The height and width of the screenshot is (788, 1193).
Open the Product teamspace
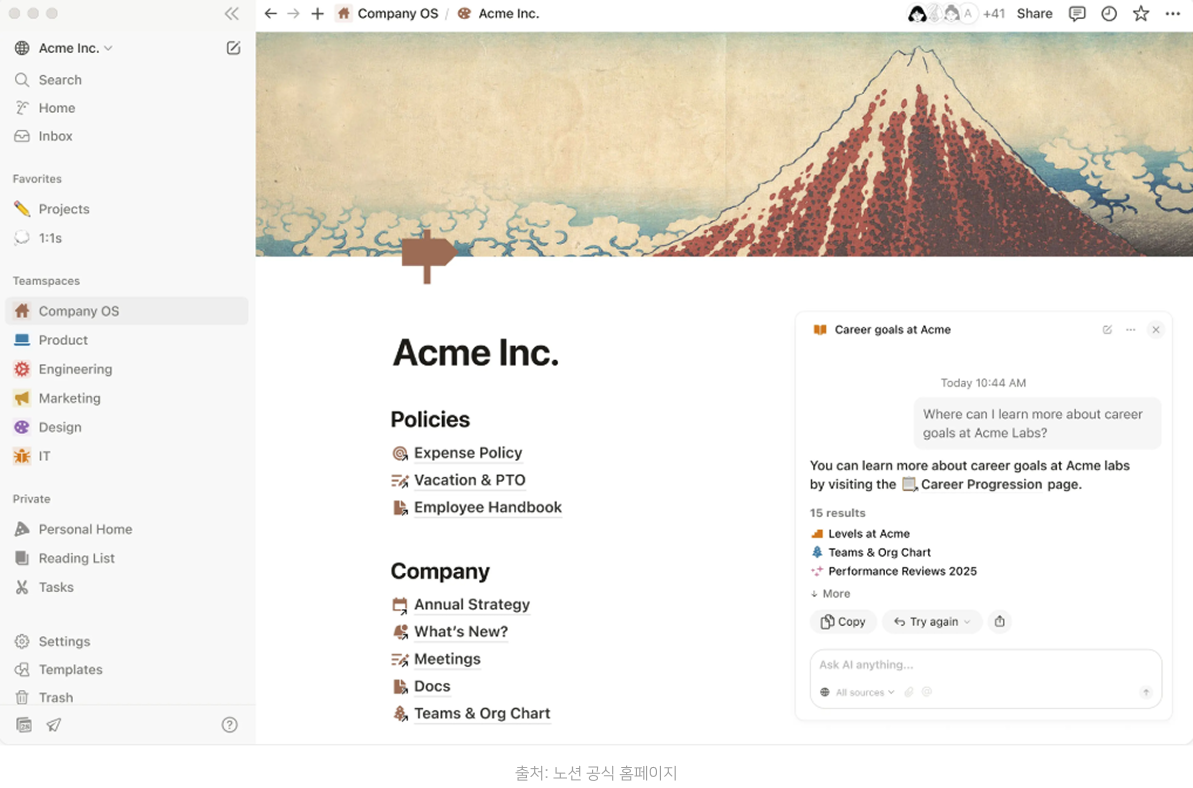pos(126,340)
